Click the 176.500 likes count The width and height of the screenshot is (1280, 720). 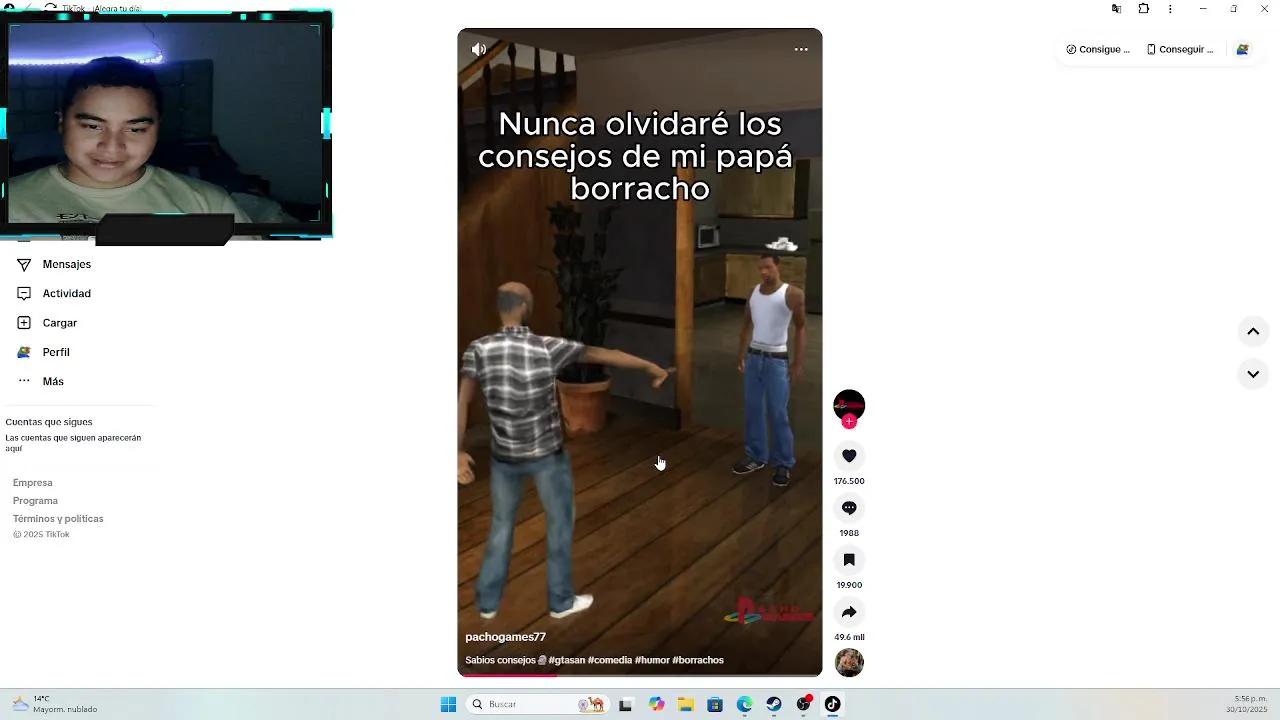pos(849,481)
